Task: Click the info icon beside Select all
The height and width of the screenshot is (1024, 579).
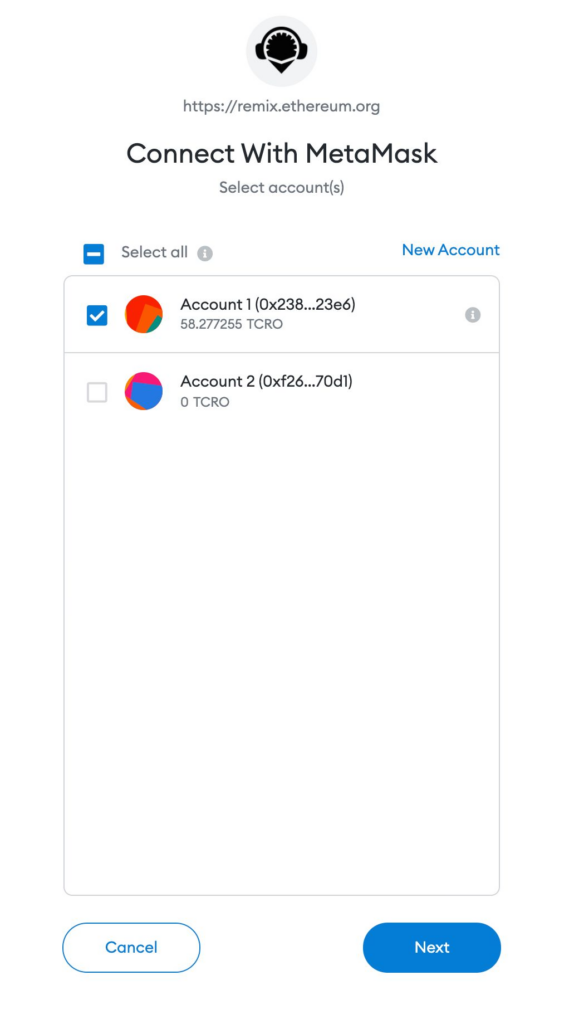Action: (x=205, y=253)
